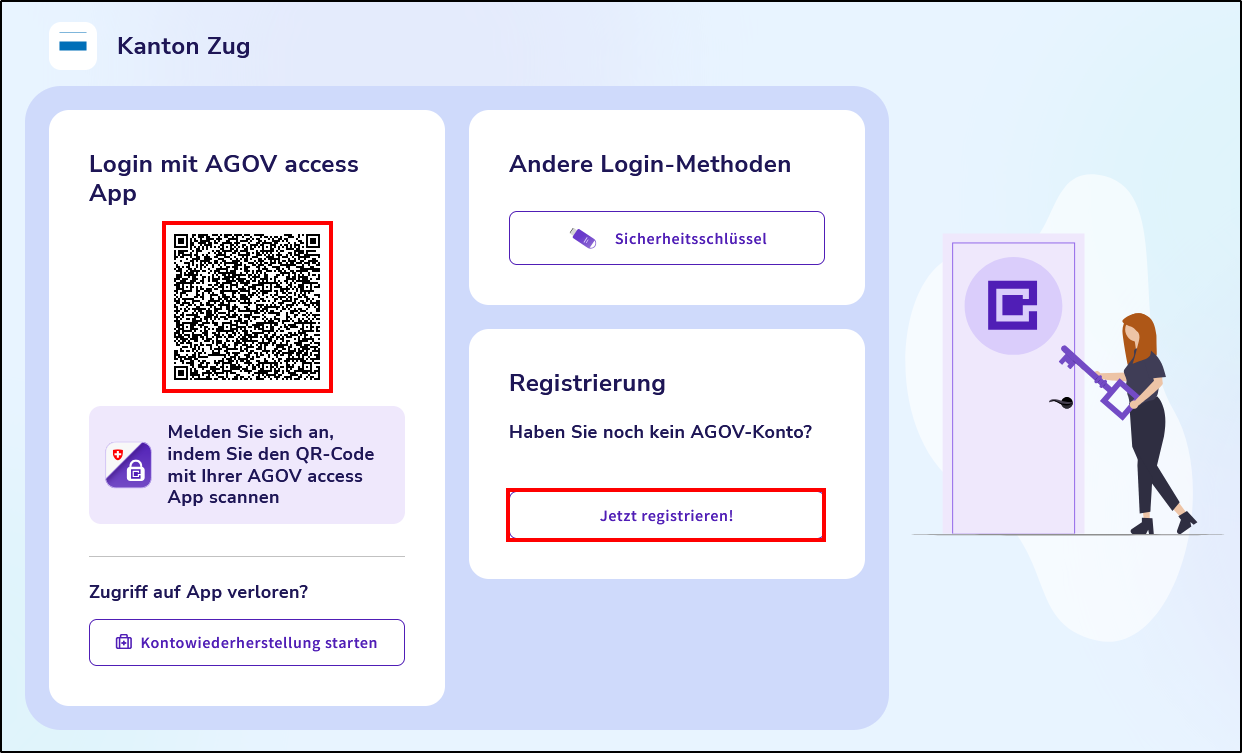Click Haben Sie noch kein AGOV-Konto? text
The height and width of the screenshot is (753, 1242).
[660, 432]
